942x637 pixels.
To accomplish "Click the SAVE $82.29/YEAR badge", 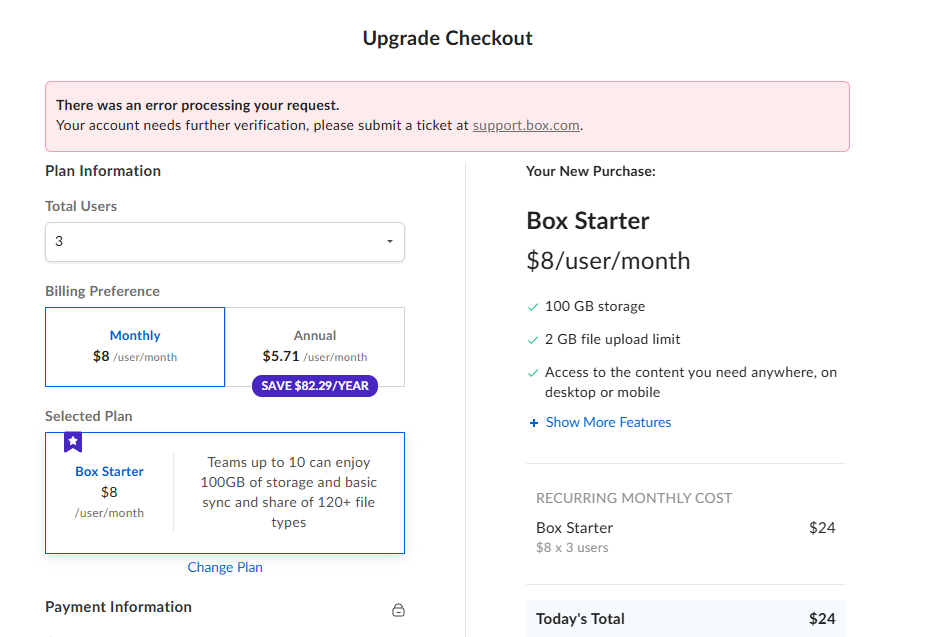I will (x=315, y=386).
